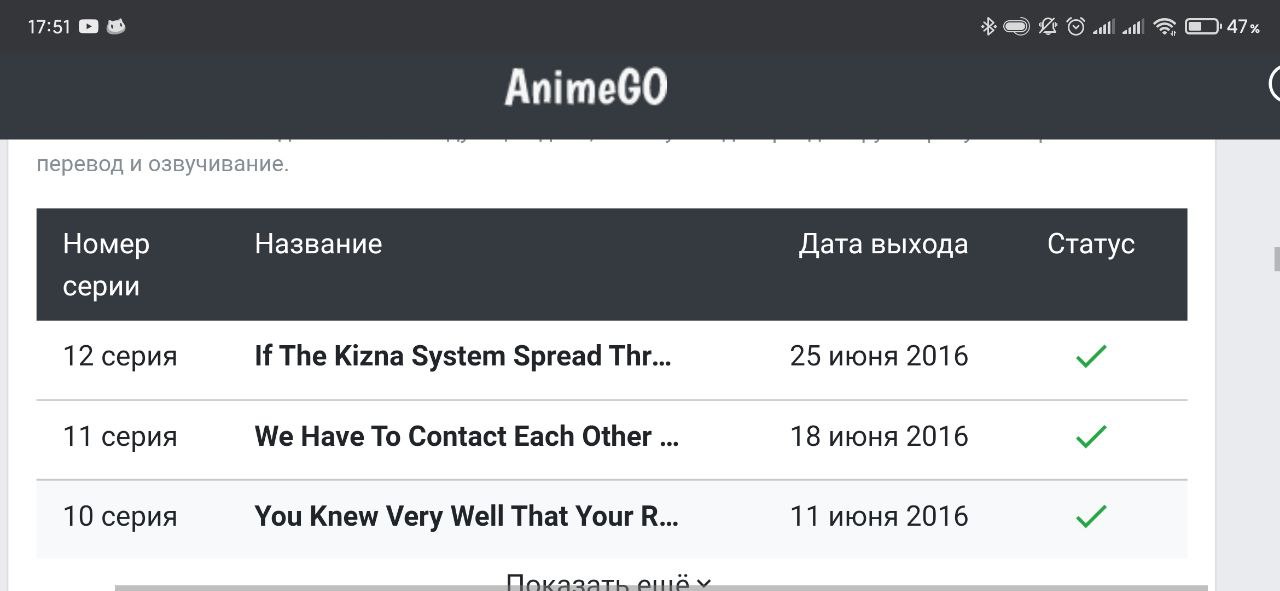
Task: Click the page scrollbar thumb on the right edge
Action: pos(1276,260)
